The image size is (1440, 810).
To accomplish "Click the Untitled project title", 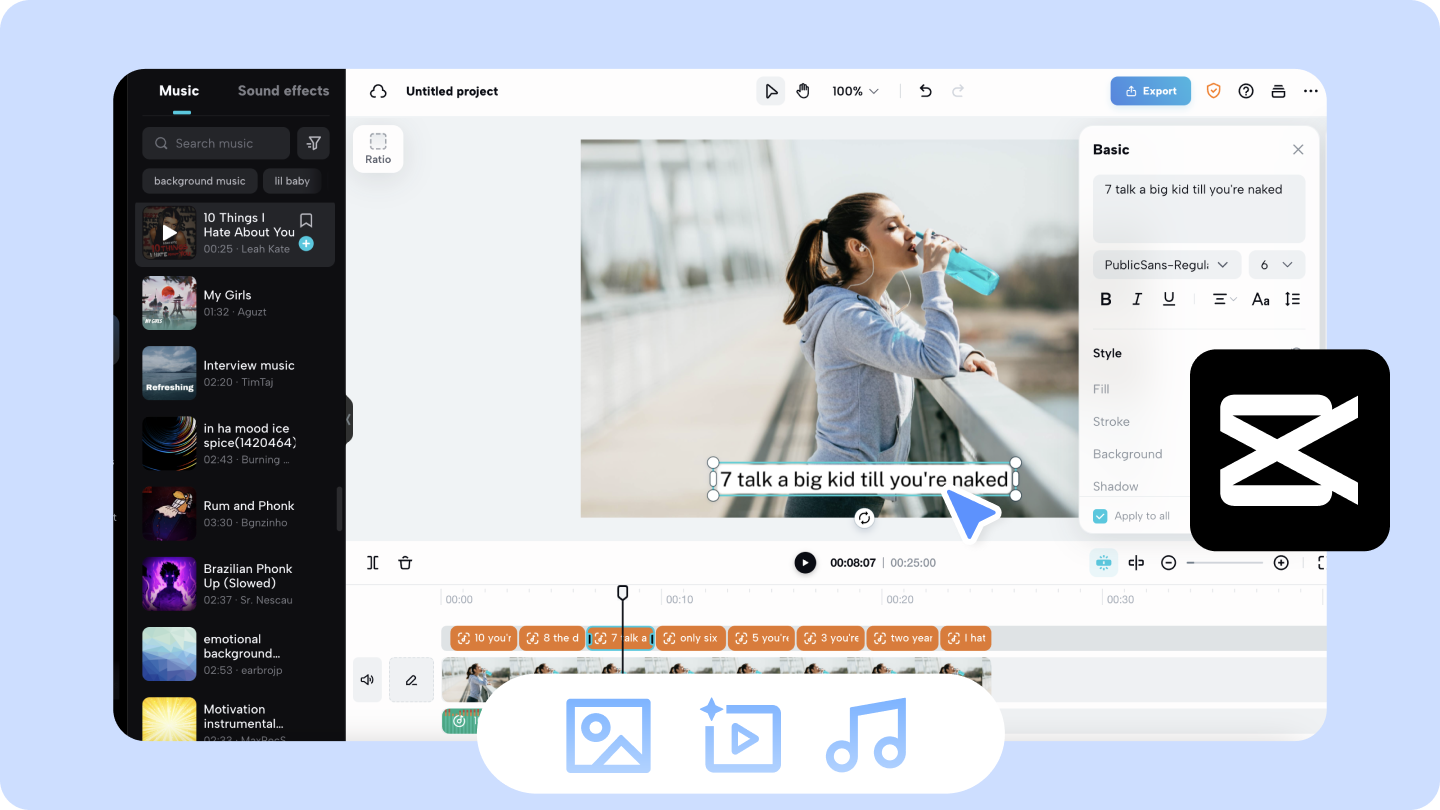I will pyautogui.click(x=452, y=91).
